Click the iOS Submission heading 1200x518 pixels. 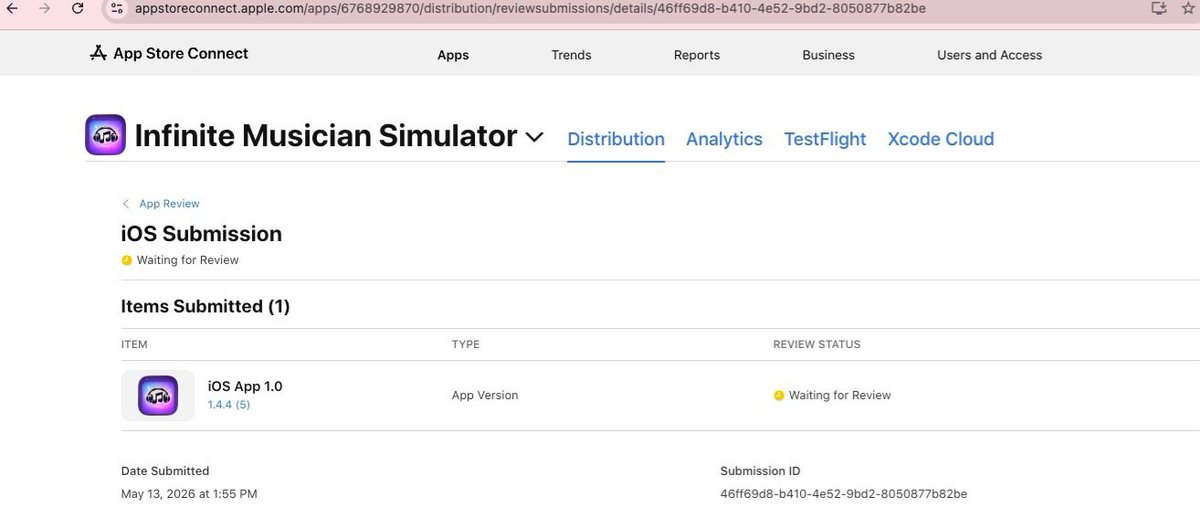[x=201, y=234]
